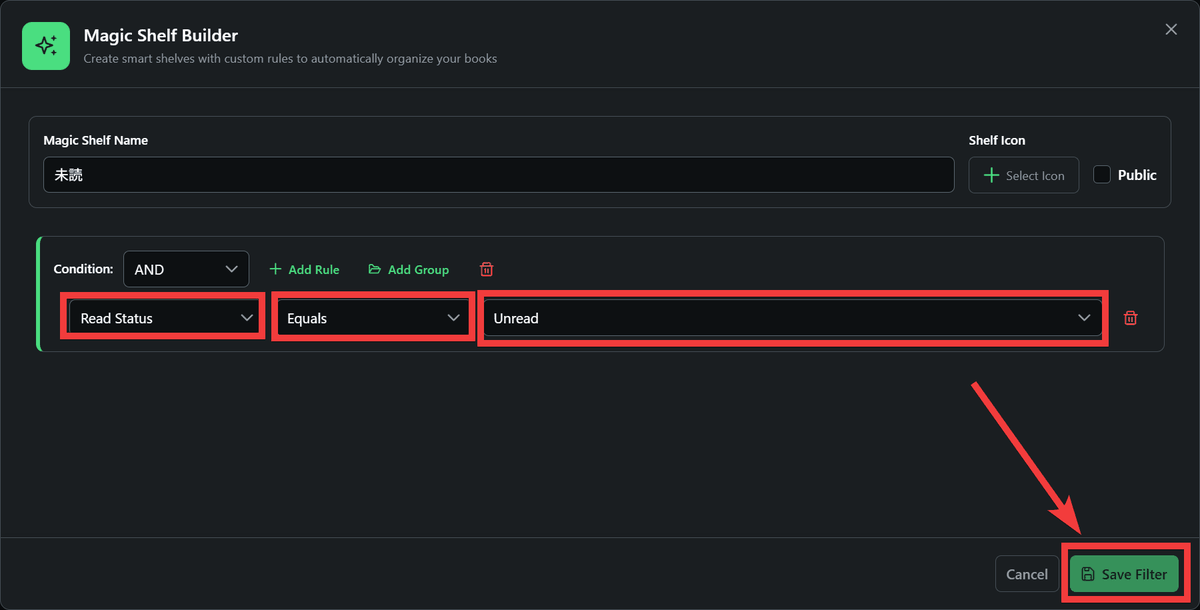
Task: Delete the group using trash icon near Add Group
Action: 487,269
